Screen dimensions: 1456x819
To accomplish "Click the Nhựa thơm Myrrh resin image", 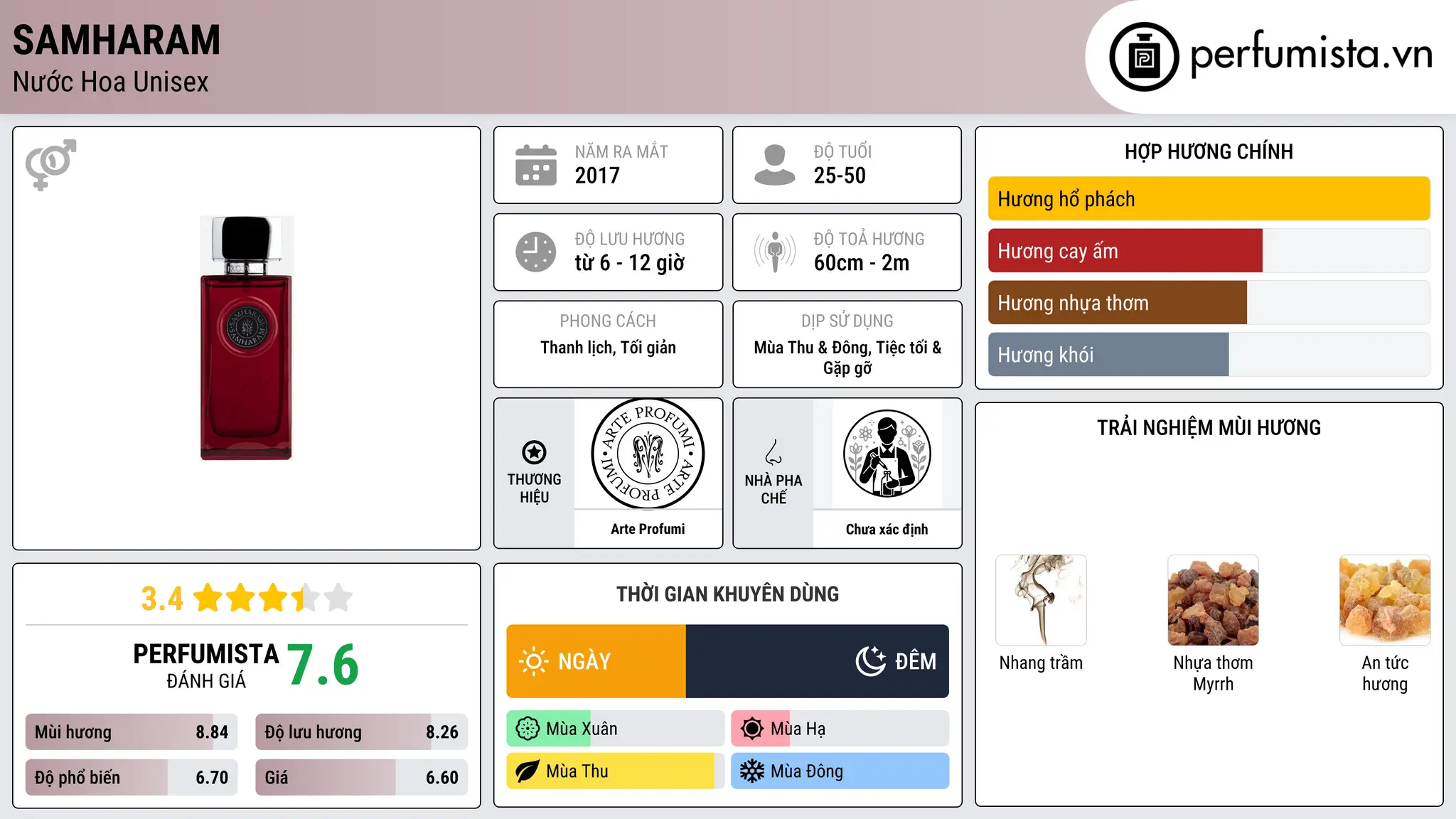I will coord(1213,600).
